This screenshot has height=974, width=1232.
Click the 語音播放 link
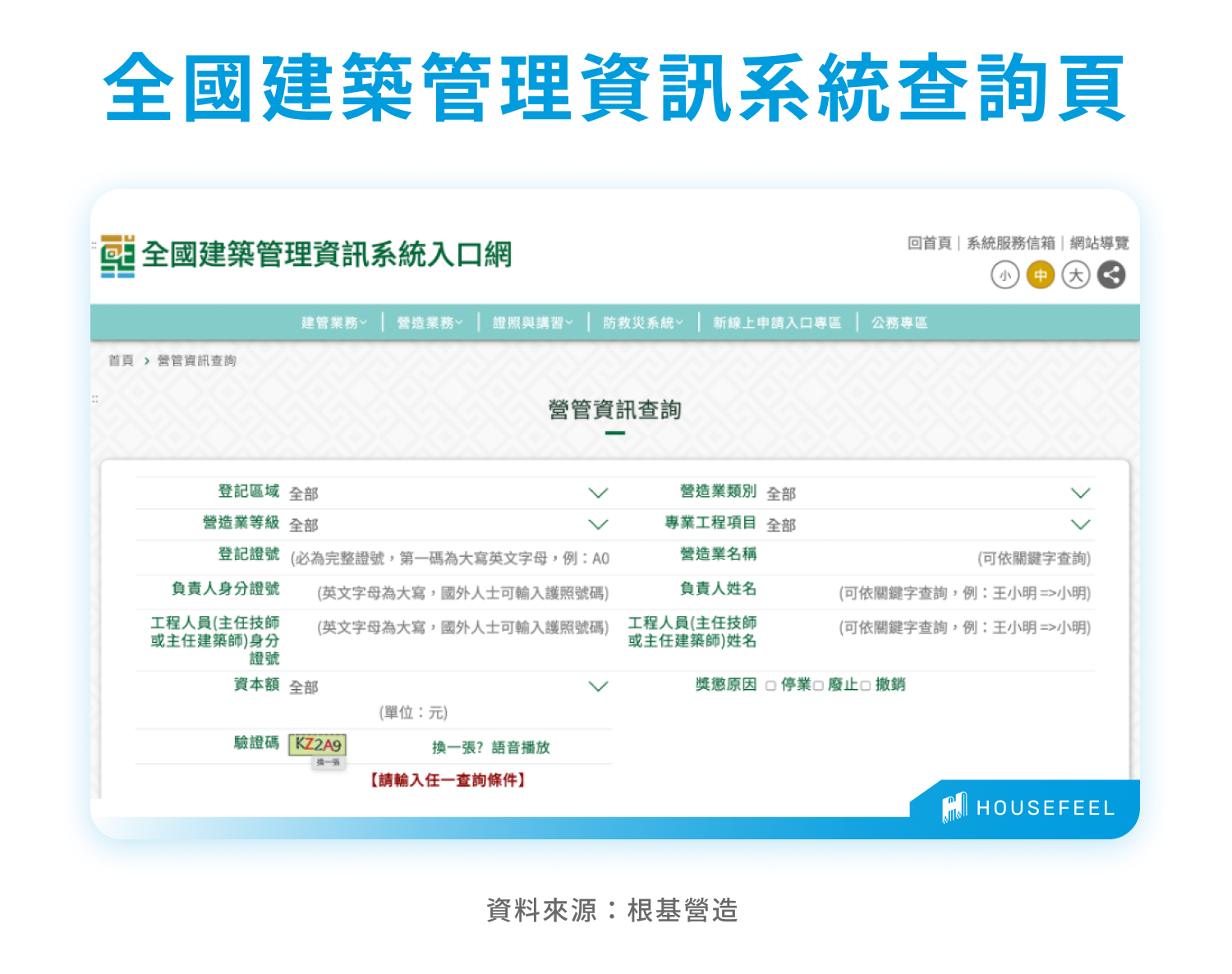tap(521, 747)
